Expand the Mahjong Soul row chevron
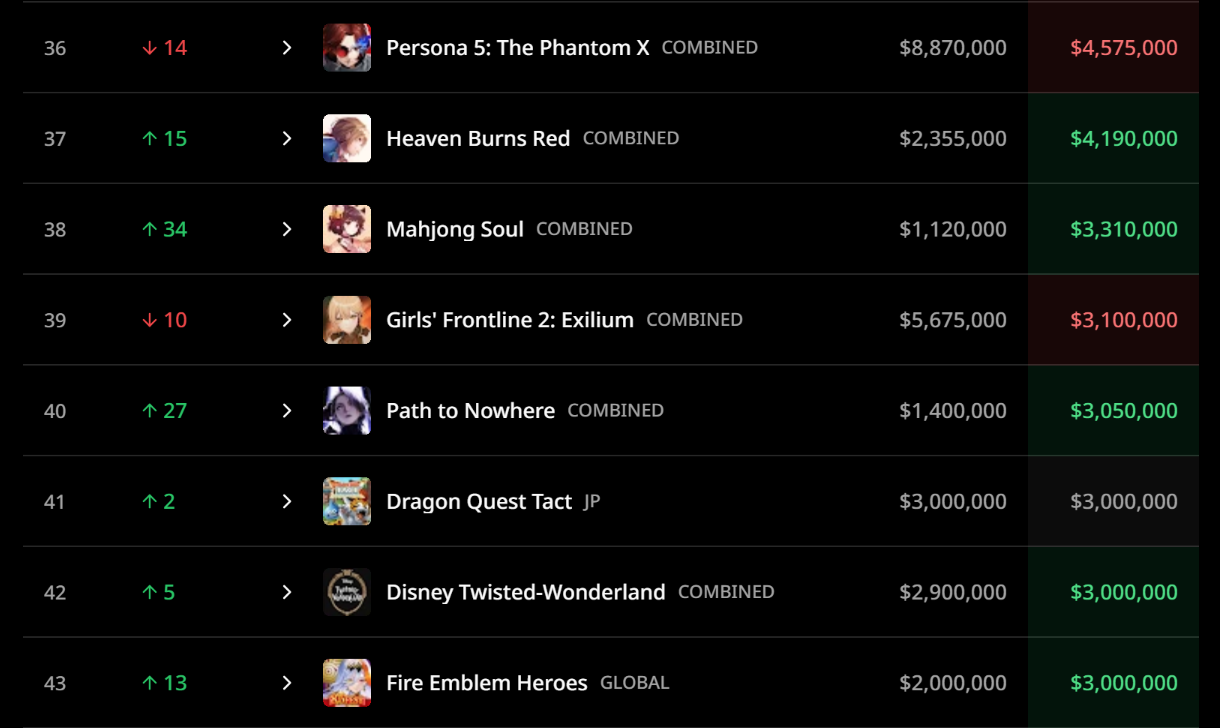Image resolution: width=1220 pixels, height=728 pixels. (x=287, y=229)
